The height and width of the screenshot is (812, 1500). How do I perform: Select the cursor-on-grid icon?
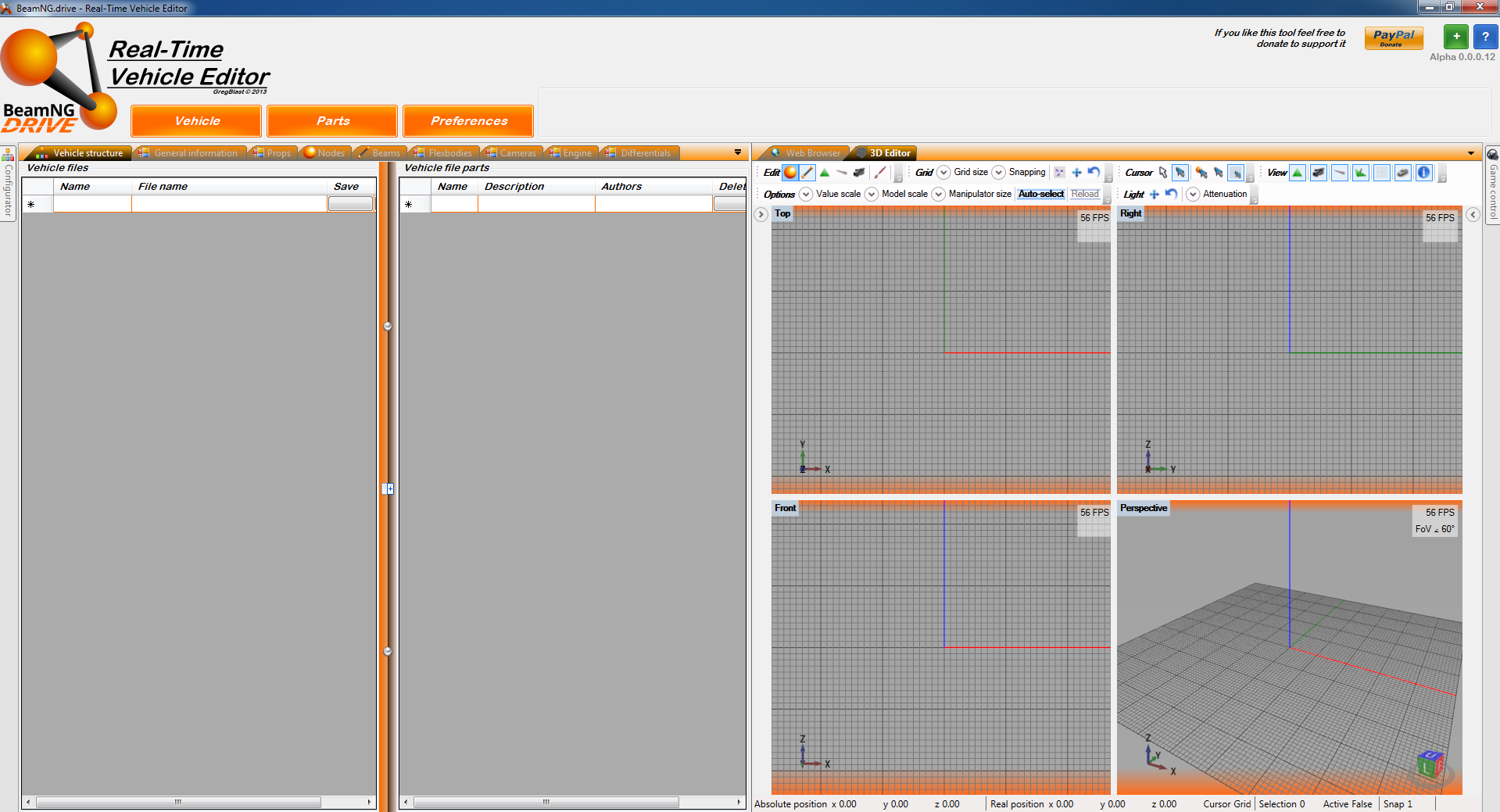click(x=1236, y=173)
